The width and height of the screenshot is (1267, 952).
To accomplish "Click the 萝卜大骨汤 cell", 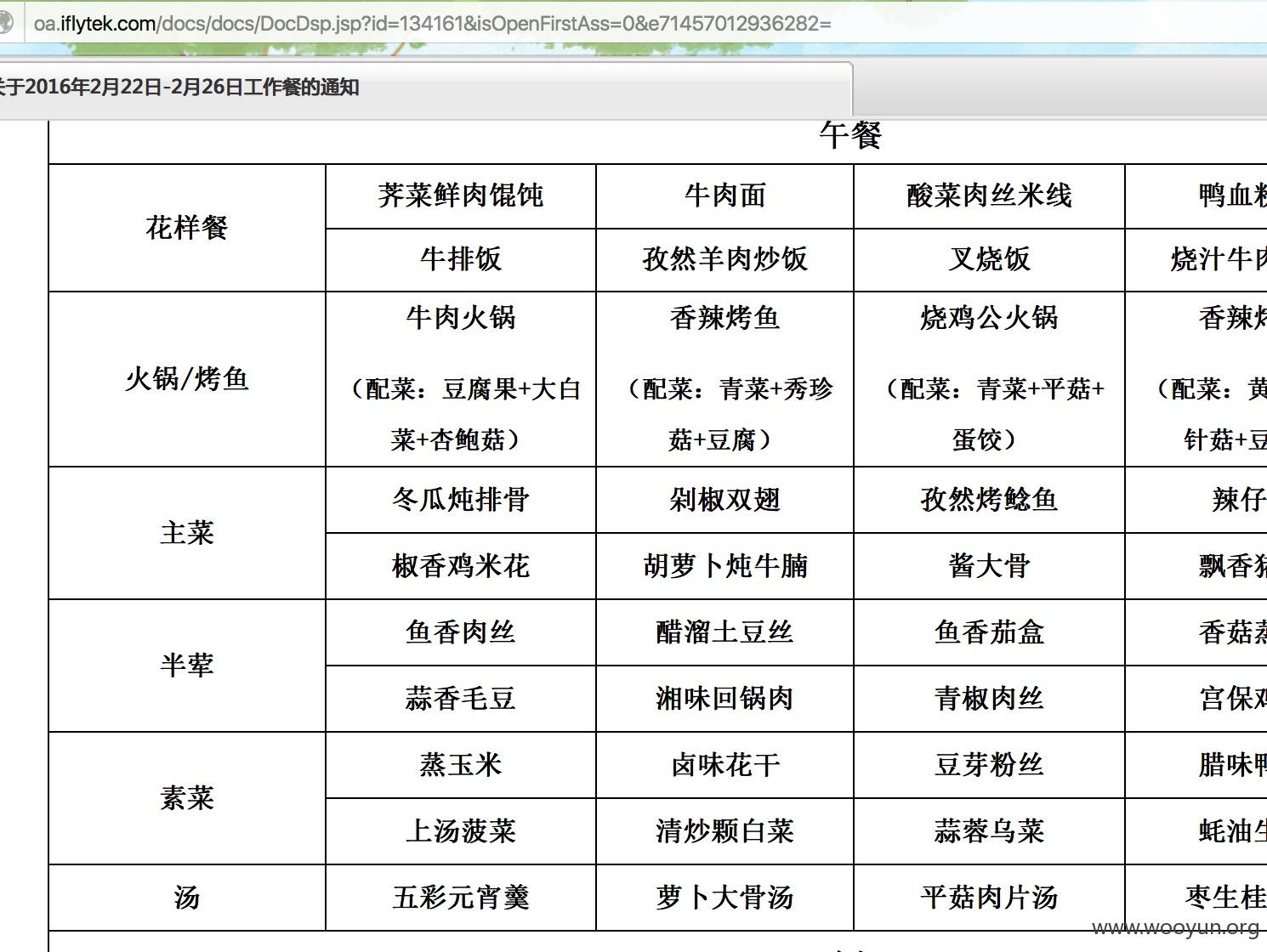I will pos(725,898).
